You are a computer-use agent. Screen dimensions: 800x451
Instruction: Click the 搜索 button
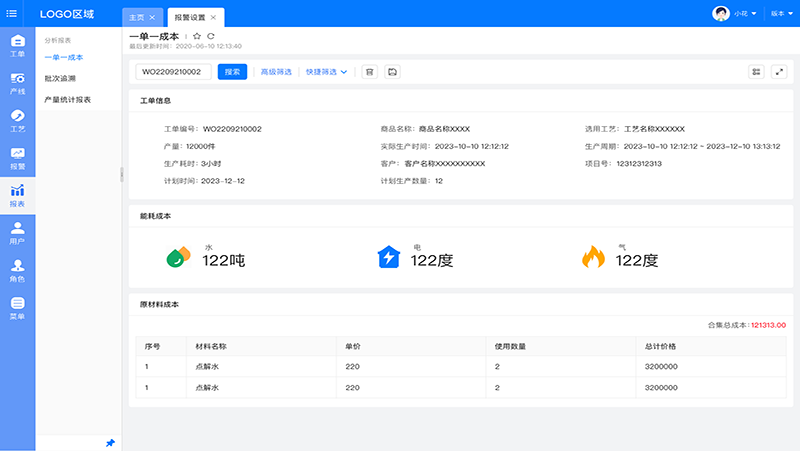(232, 72)
